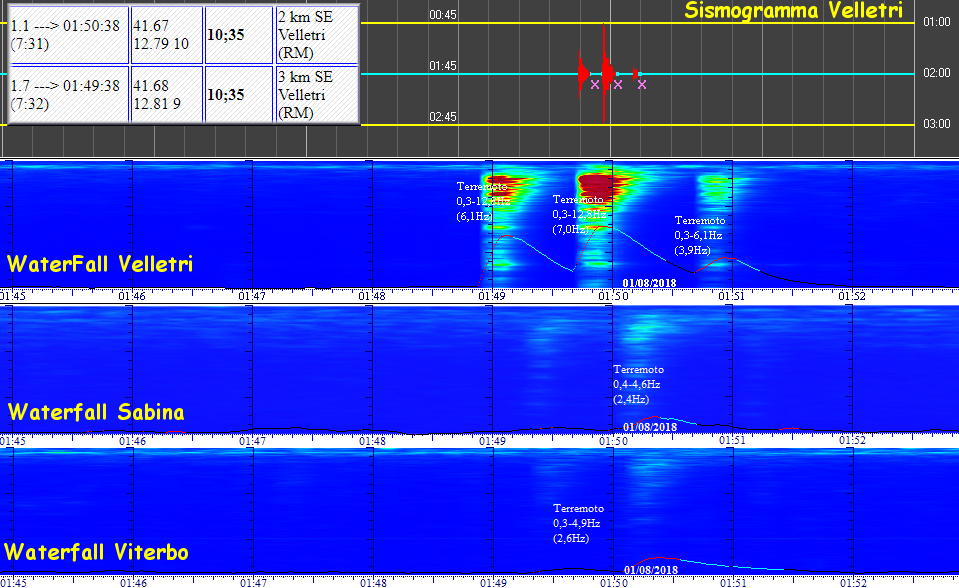Click Velletri annotation 'Terremoto 0,3-12,8Hz (6,1Hz)'
The height and width of the screenshot is (588, 959).
pos(483,201)
